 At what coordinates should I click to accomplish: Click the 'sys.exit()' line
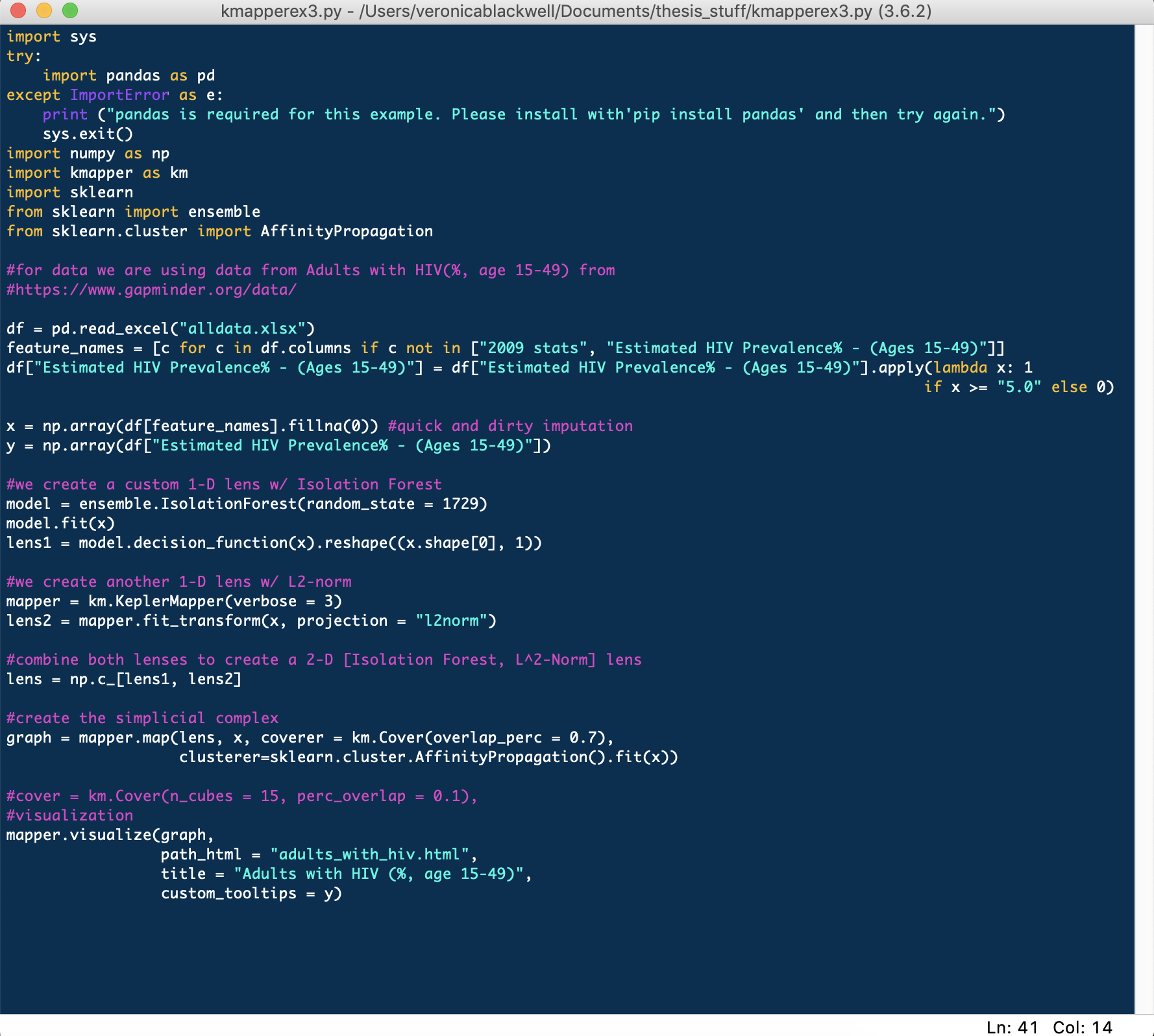coord(88,134)
